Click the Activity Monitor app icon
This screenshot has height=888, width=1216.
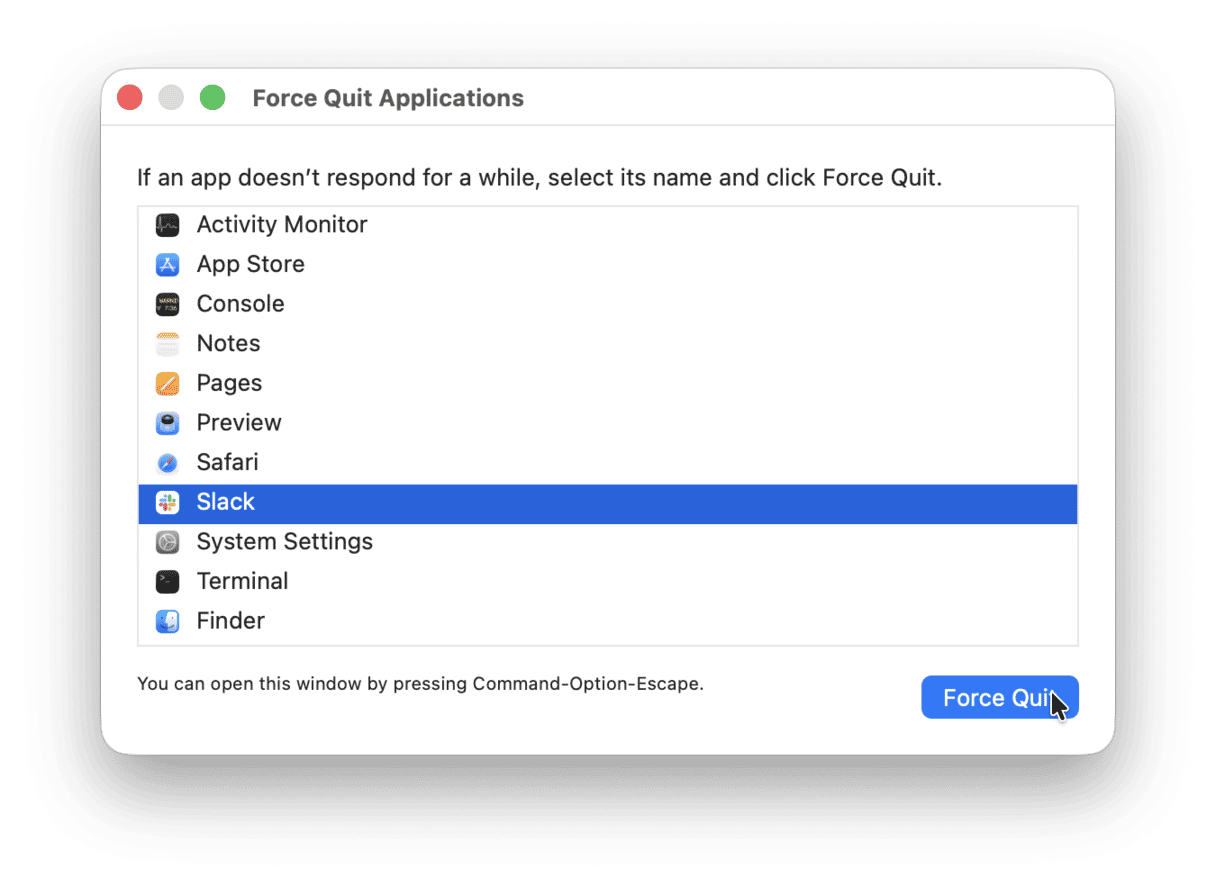167,224
